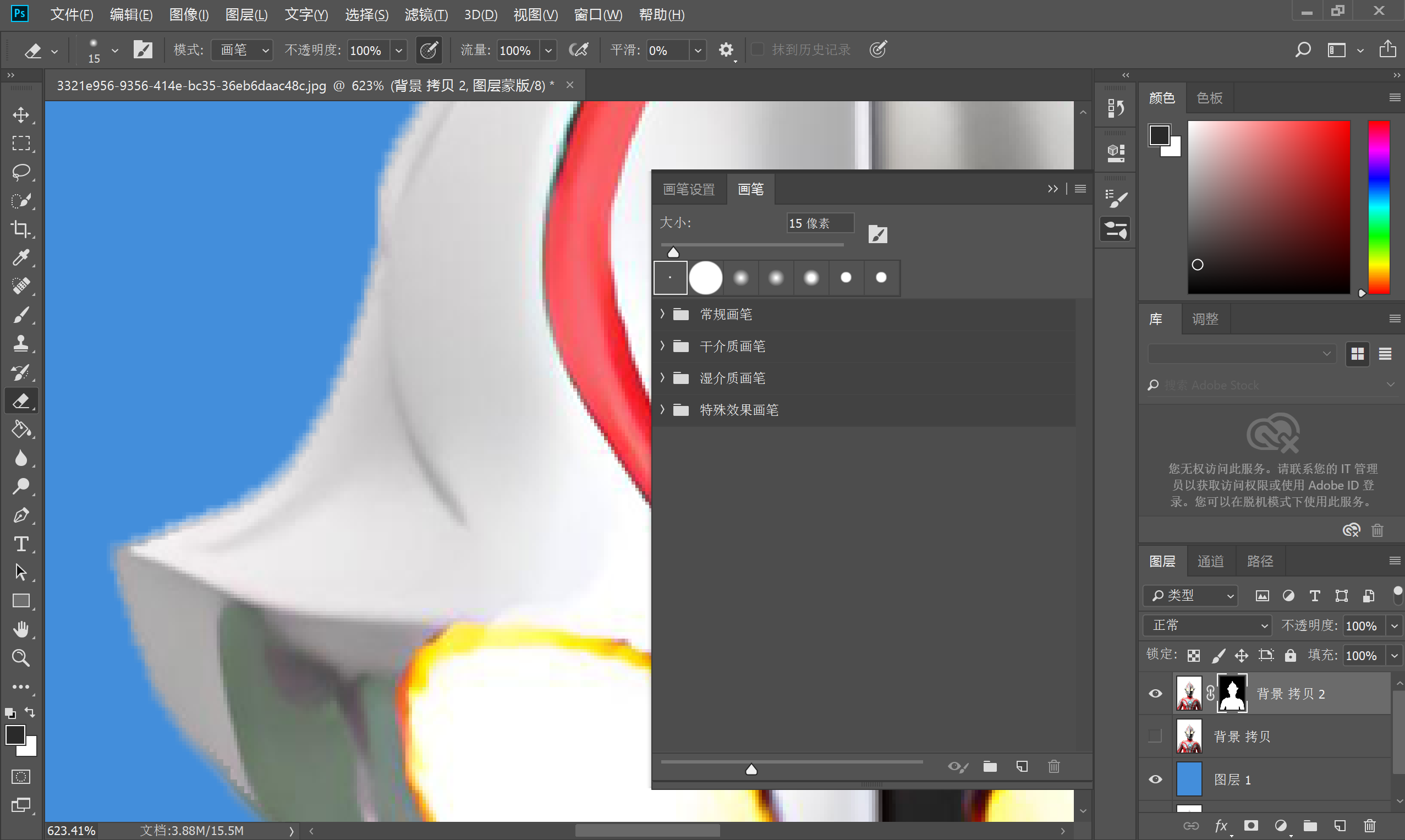Image resolution: width=1405 pixels, height=840 pixels.
Task: Click the foreground color swatch in Color panel
Action: [x=1159, y=135]
